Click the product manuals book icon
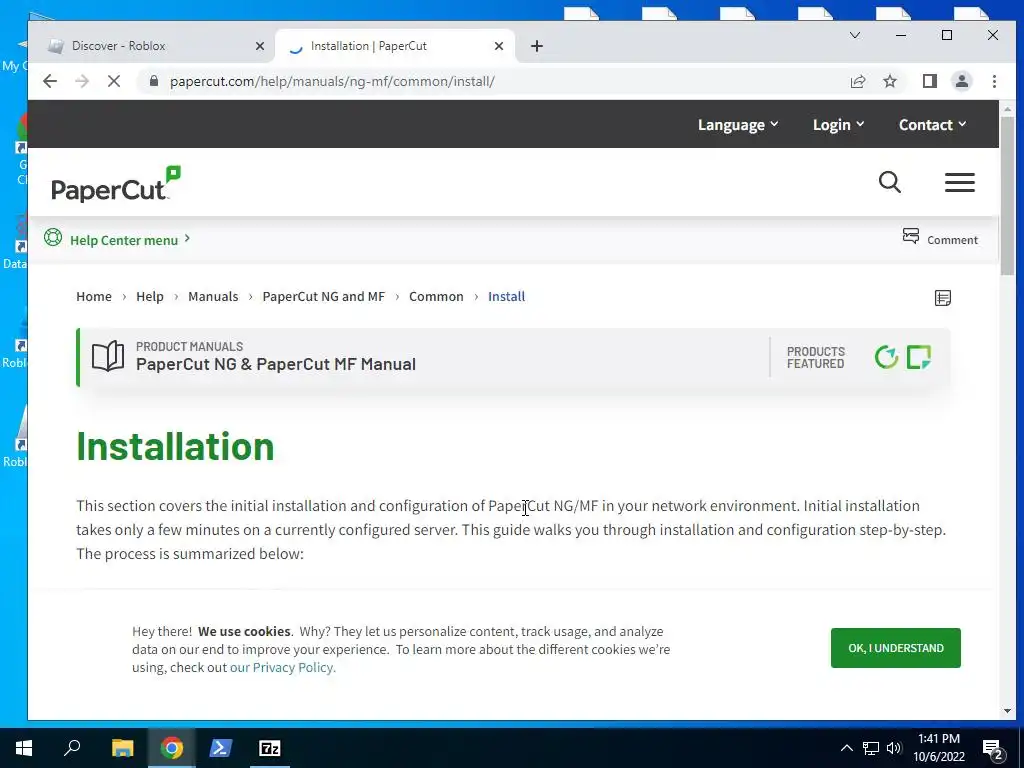This screenshot has height=768, width=1024. pos(108,357)
